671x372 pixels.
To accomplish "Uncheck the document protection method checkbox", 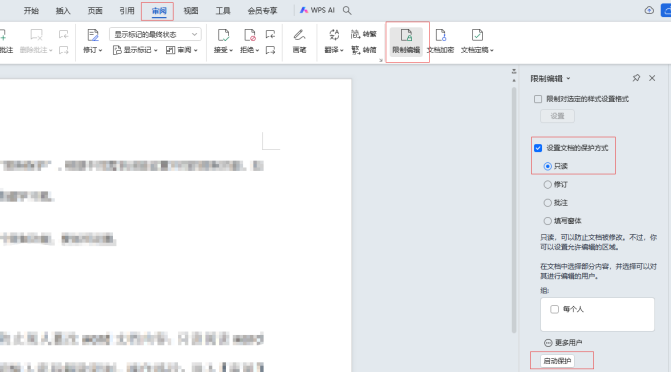I will click(538, 148).
